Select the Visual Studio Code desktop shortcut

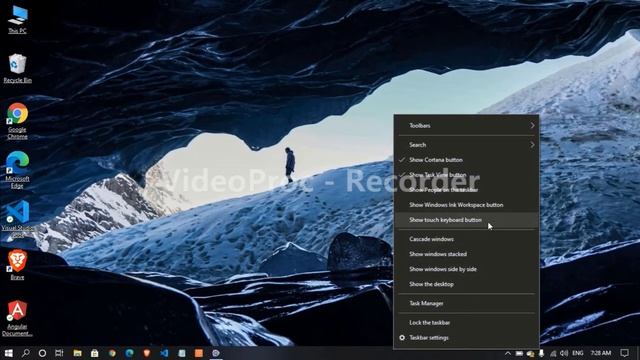pyautogui.click(x=18, y=219)
